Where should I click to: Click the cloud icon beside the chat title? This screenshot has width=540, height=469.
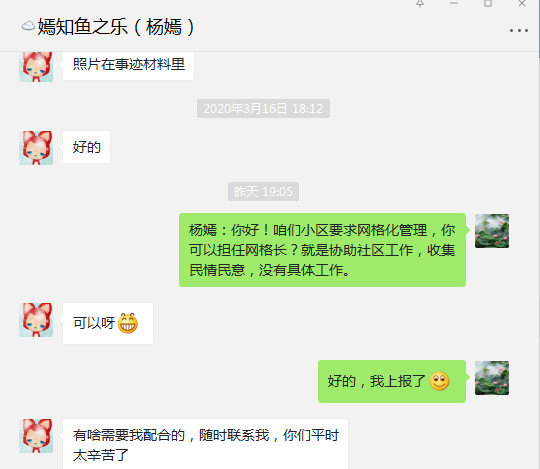pyautogui.click(x=28, y=26)
